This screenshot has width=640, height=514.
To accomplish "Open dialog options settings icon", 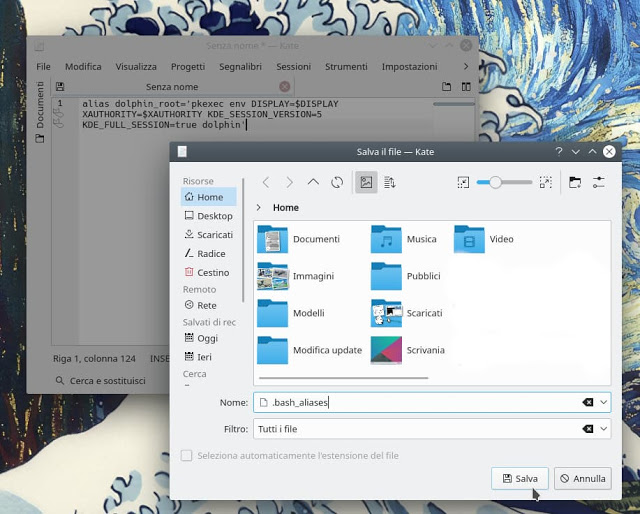I will (598, 182).
